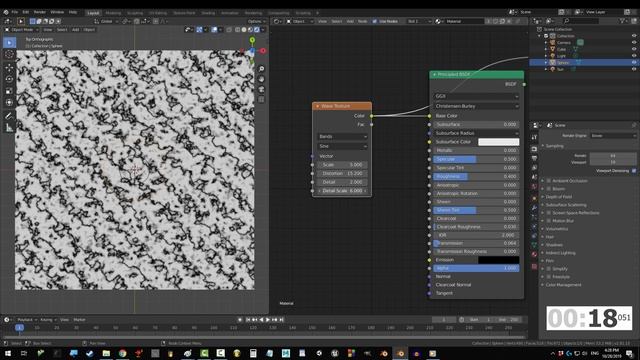640x360 pixels.
Task: Click the Distortion value field in Wave Texture
Action: [x=342, y=173]
